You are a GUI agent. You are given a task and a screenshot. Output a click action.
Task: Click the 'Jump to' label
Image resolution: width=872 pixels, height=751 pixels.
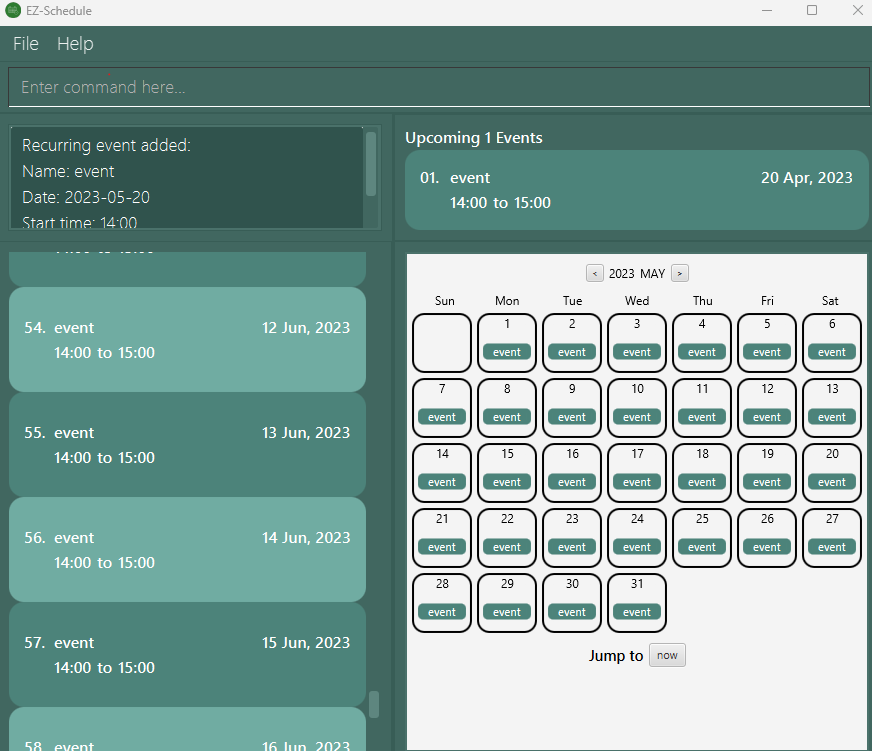point(616,656)
